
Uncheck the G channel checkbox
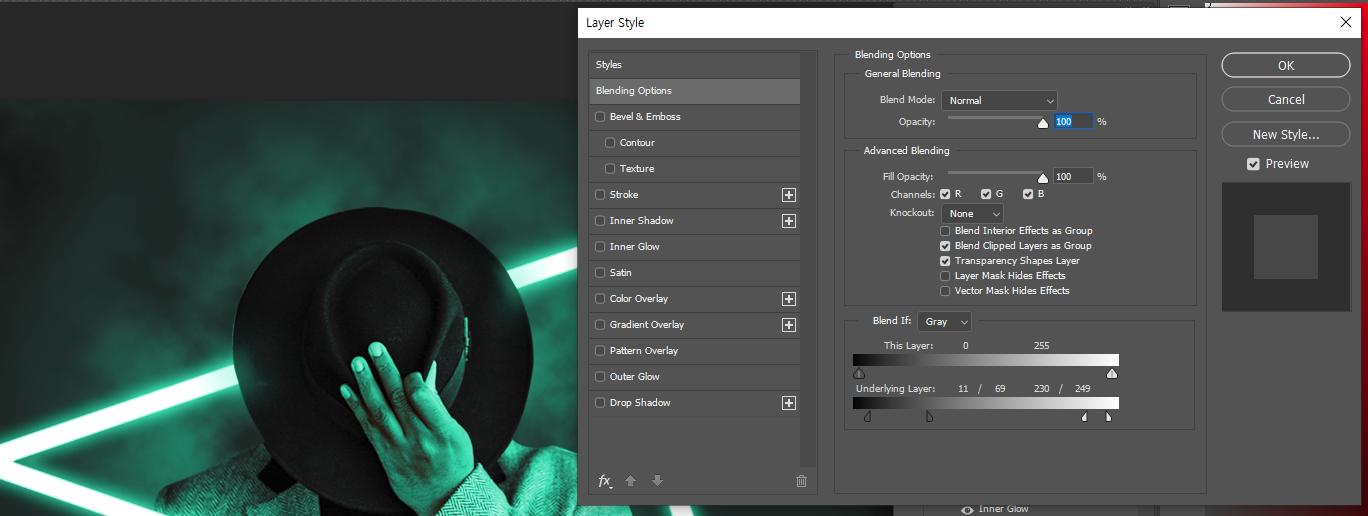(986, 194)
